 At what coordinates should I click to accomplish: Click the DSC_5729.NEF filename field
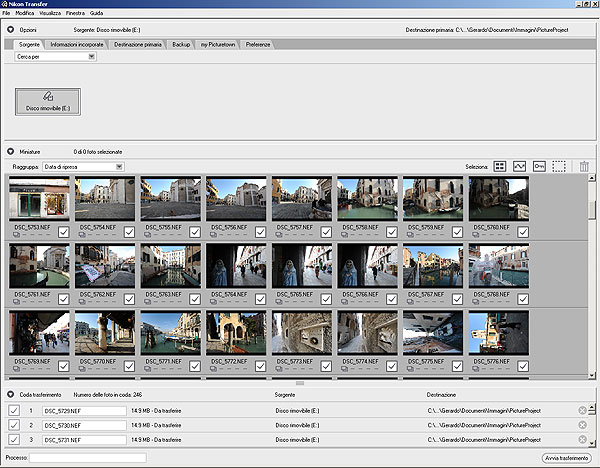click(84, 411)
